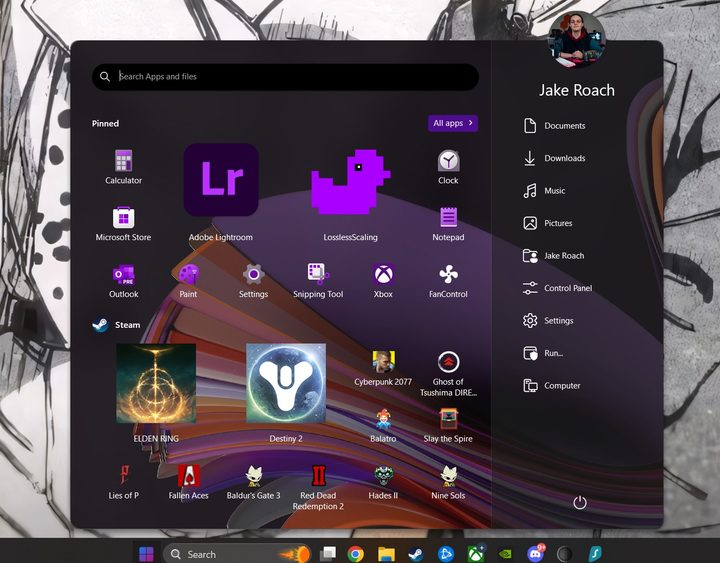Open Xbox app from the taskbar
The width and height of the screenshot is (720, 563).
point(476,554)
